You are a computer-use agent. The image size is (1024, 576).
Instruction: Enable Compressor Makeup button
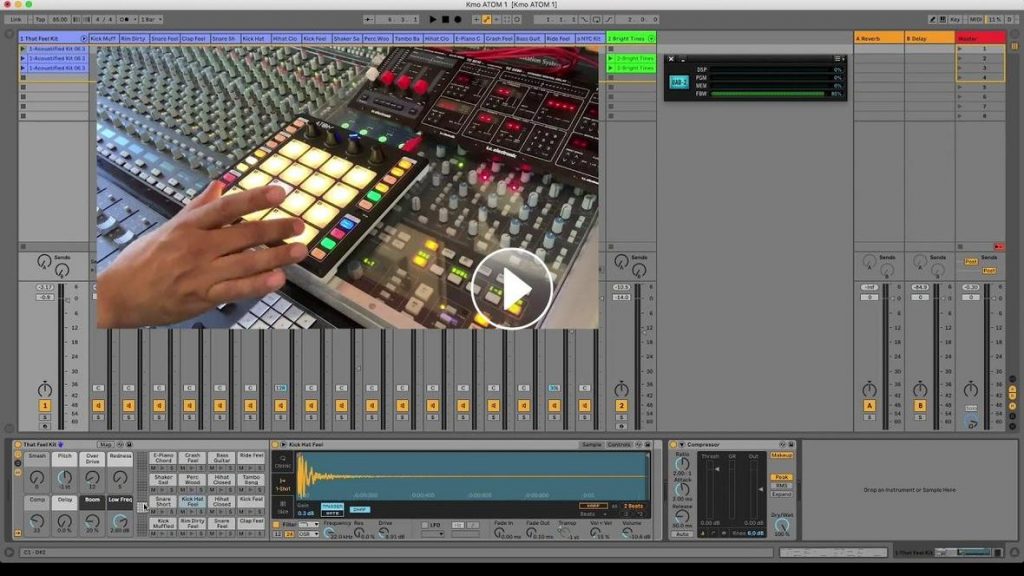(x=781, y=455)
